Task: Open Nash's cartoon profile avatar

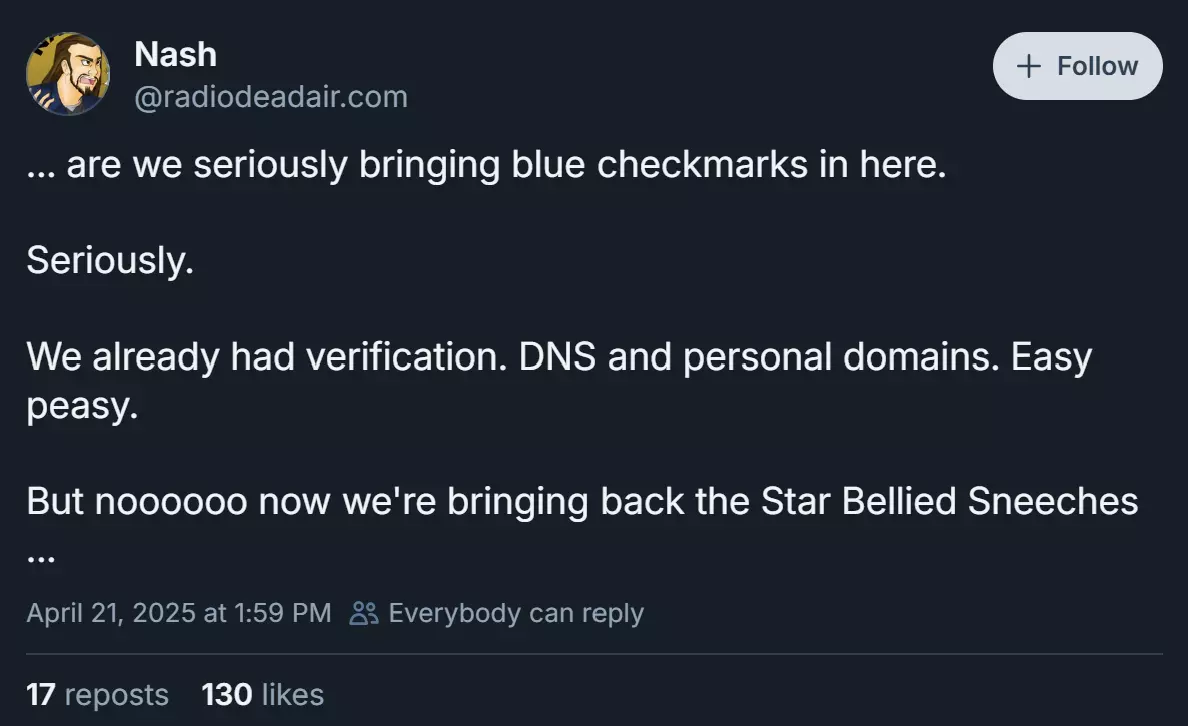Action: (x=68, y=74)
